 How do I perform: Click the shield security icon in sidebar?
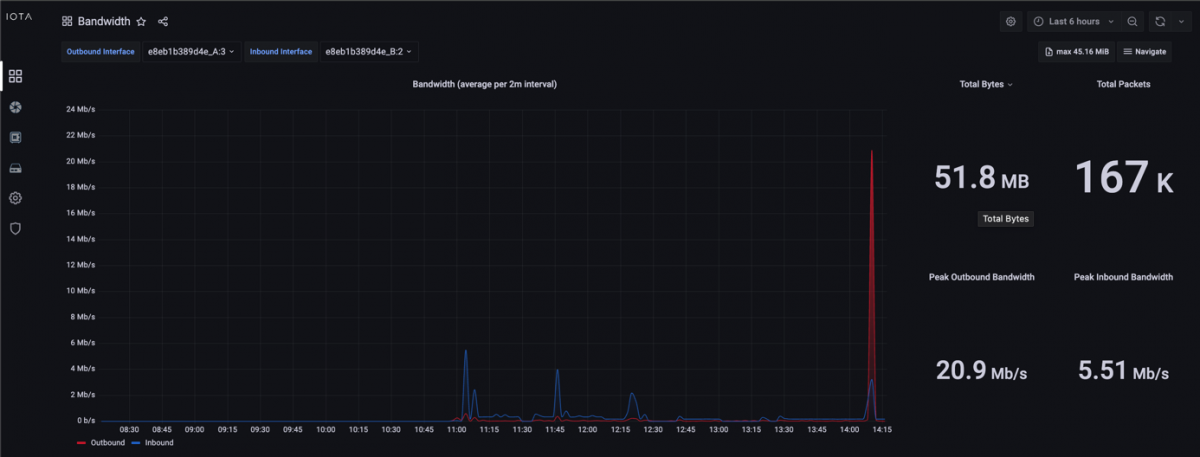pyautogui.click(x=15, y=229)
